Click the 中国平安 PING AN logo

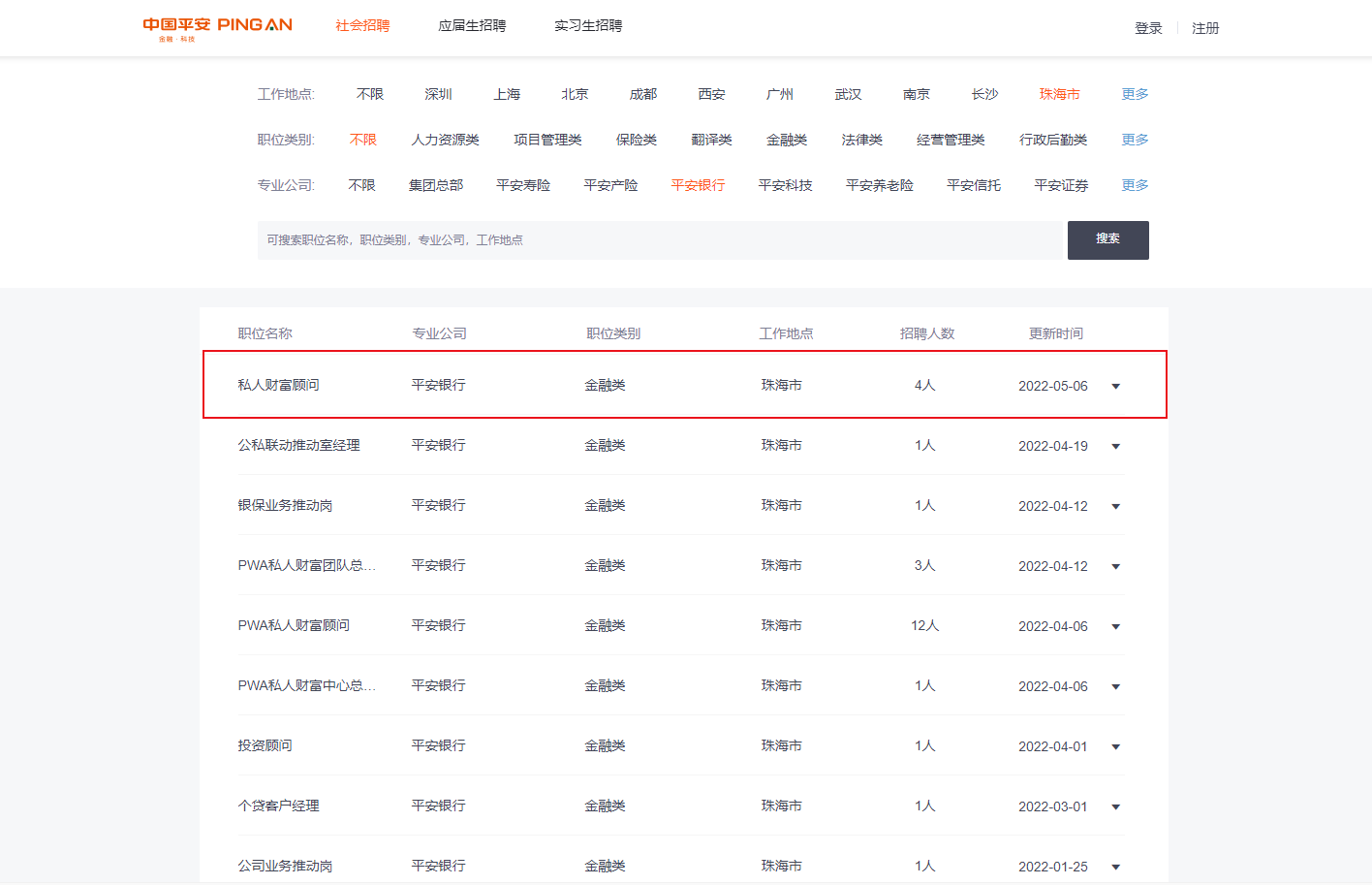pos(218,28)
